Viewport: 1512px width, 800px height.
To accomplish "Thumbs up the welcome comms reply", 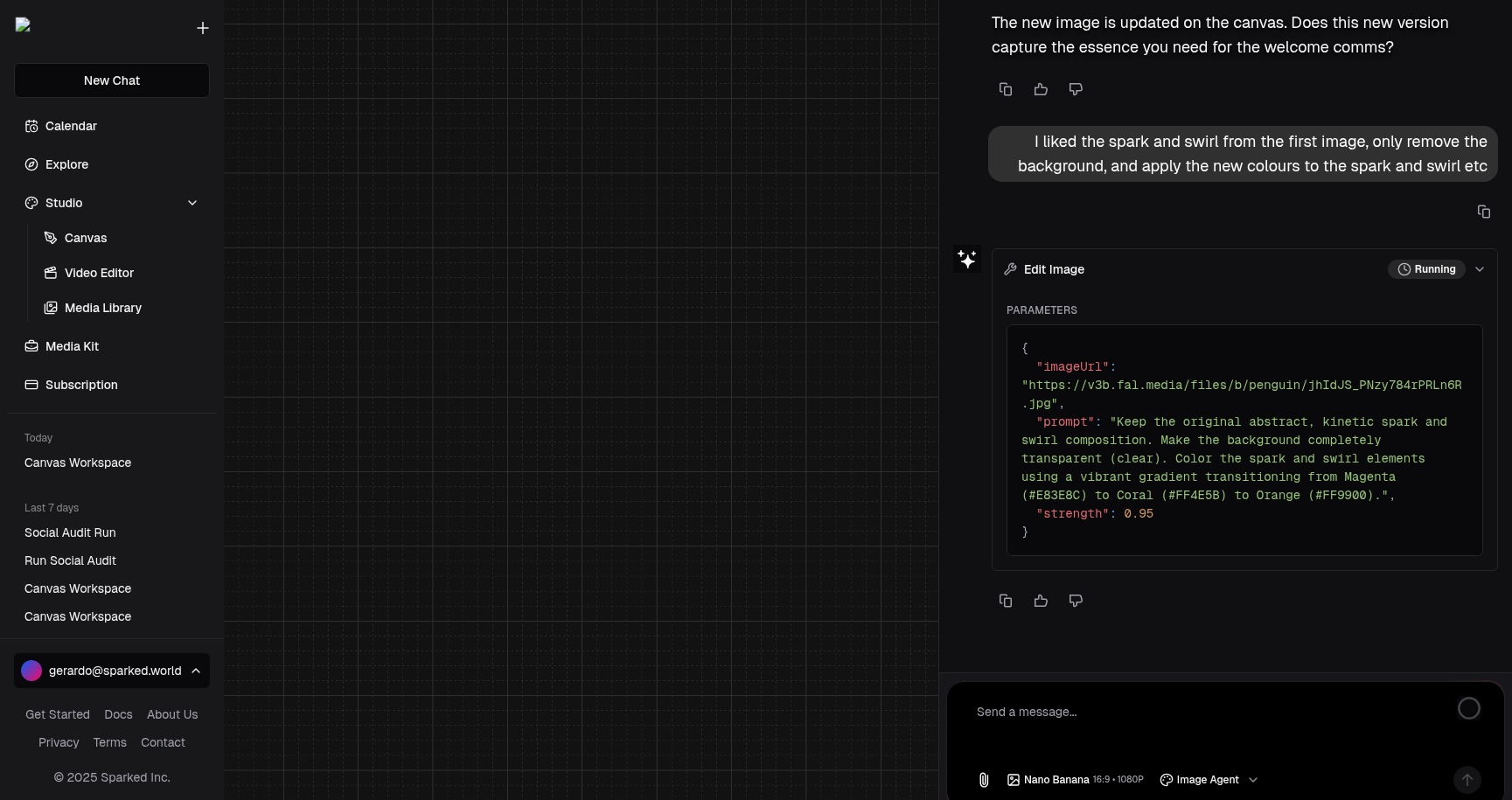I will click(x=1041, y=89).
